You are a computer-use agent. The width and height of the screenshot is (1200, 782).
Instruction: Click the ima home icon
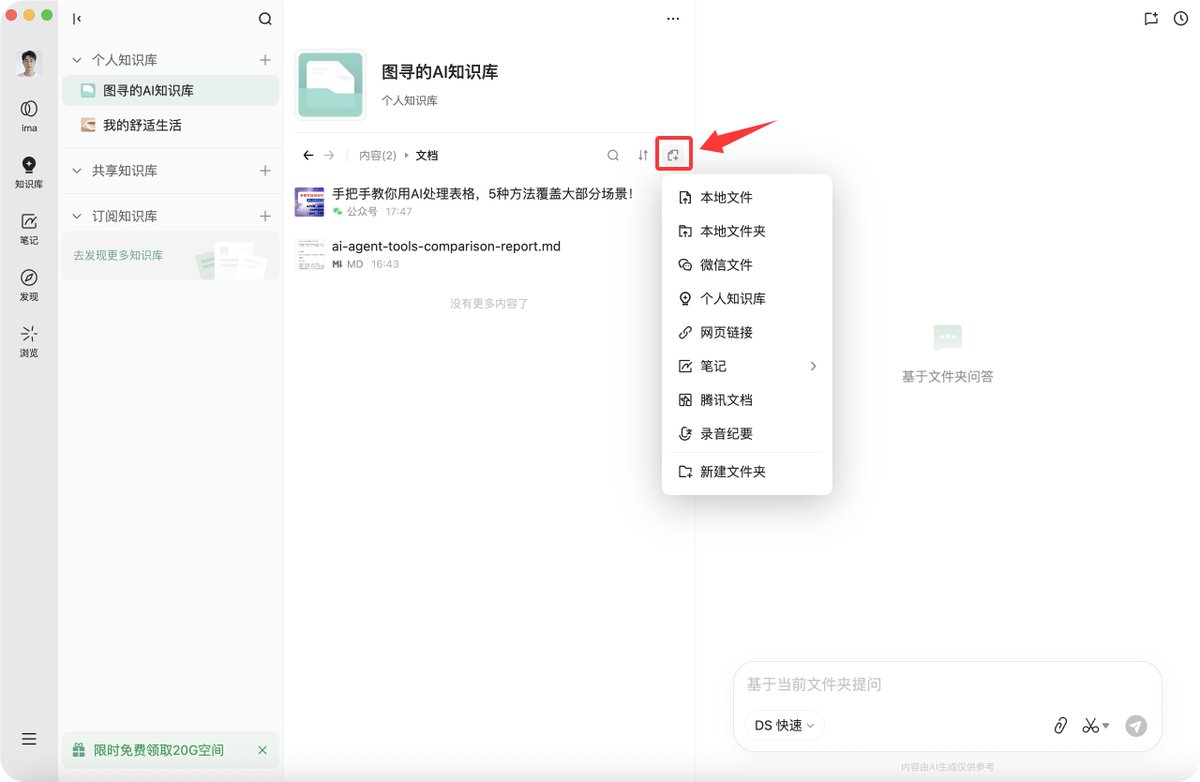[x=29, y=115]
